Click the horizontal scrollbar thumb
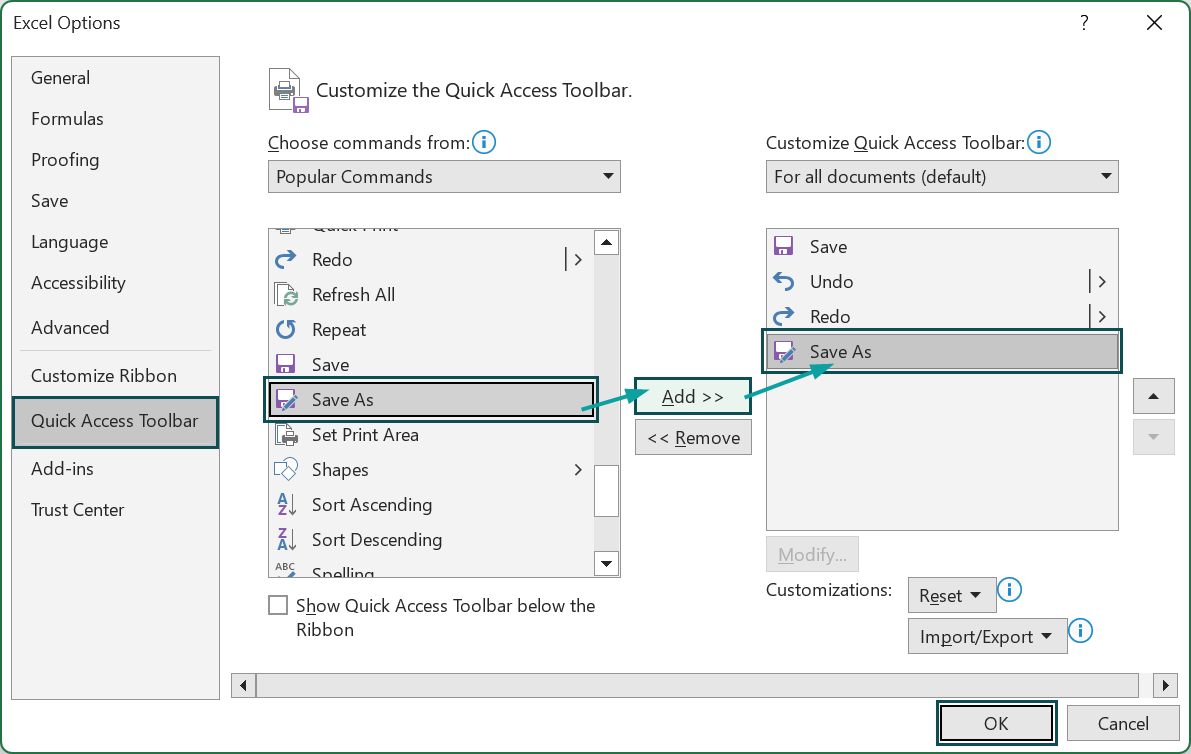 (697, 686)
